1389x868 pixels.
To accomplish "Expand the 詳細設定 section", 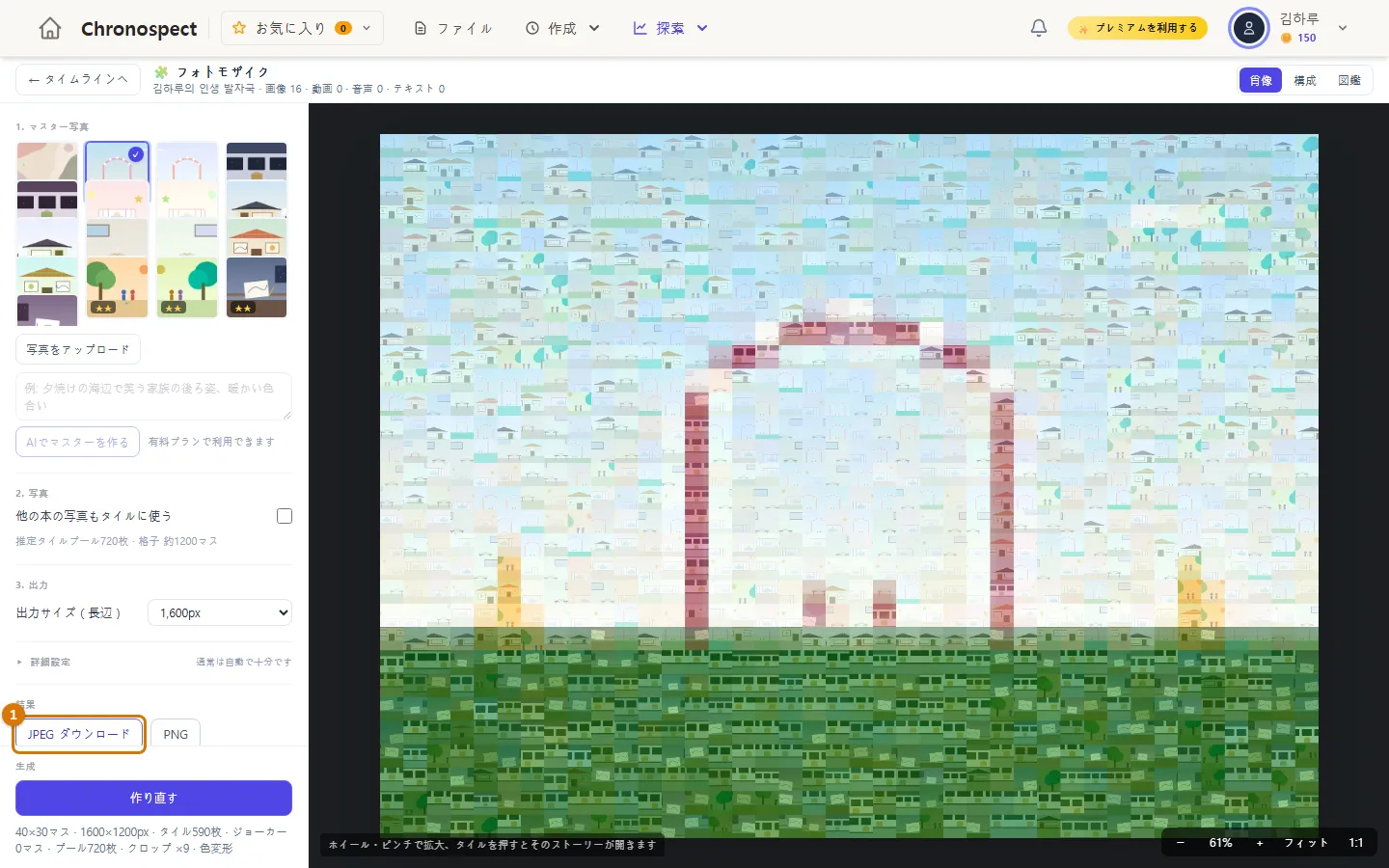I will (154, 663).
